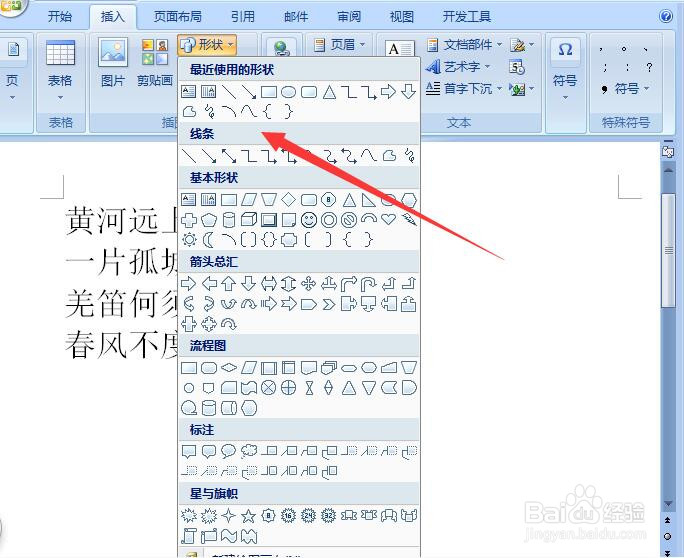Image resolution: width=684 pixels, height=558 pixels.
Task: Select the donut ring shape
Action: point(329,220)
